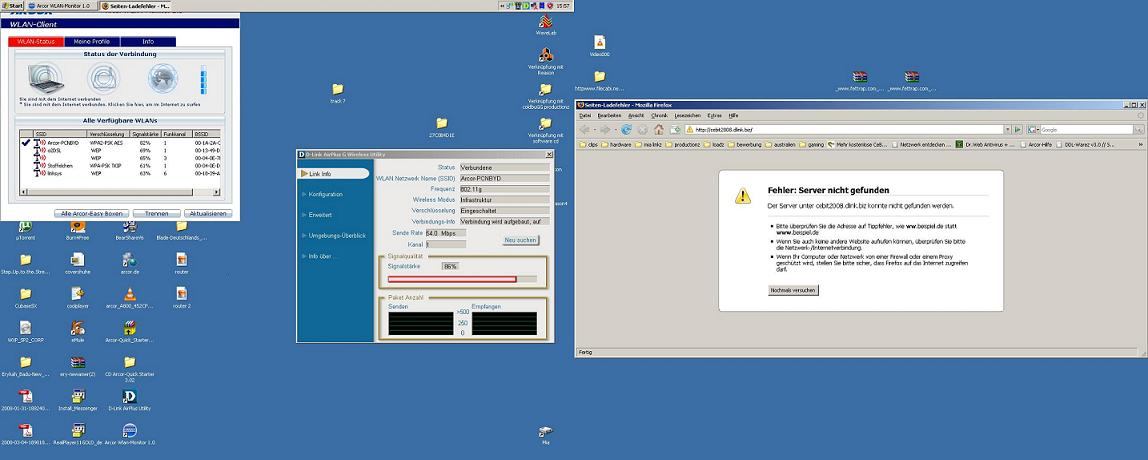This screenshot has height=460, width=1148.
Task: Click the laptop icon in connection status
Action: click(45, 78)
